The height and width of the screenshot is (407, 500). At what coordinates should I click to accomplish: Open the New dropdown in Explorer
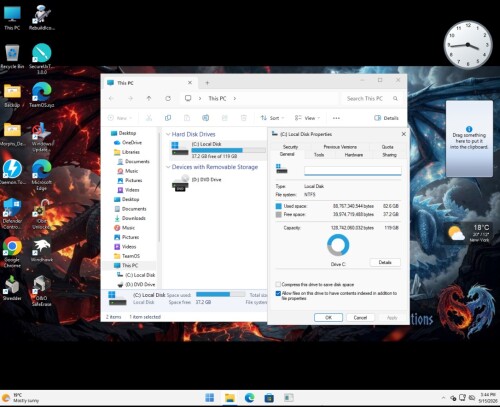pyautogui.click(x=120, y=118)
